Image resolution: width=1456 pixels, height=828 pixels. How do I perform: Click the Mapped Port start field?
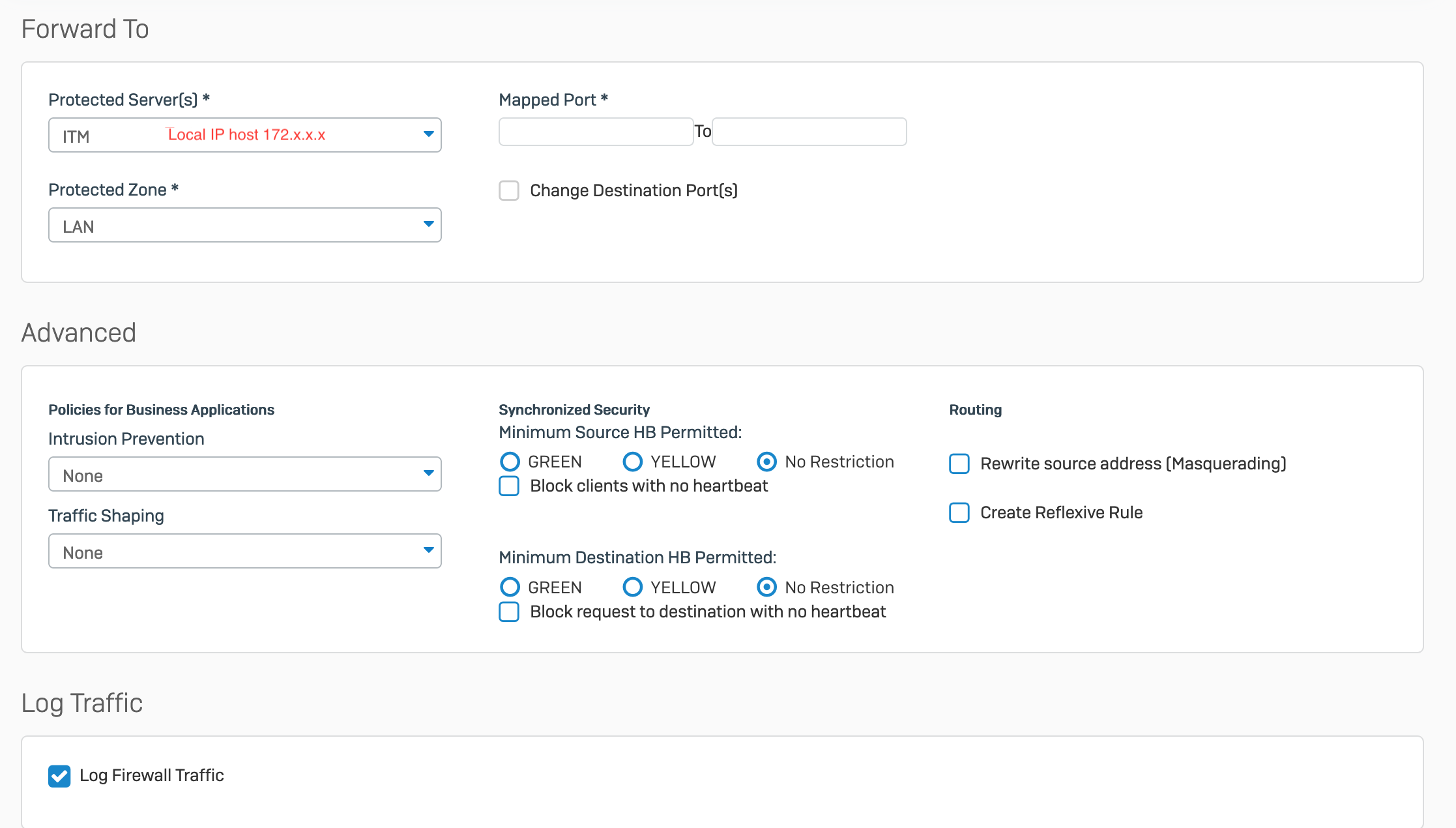pos(596,132)
